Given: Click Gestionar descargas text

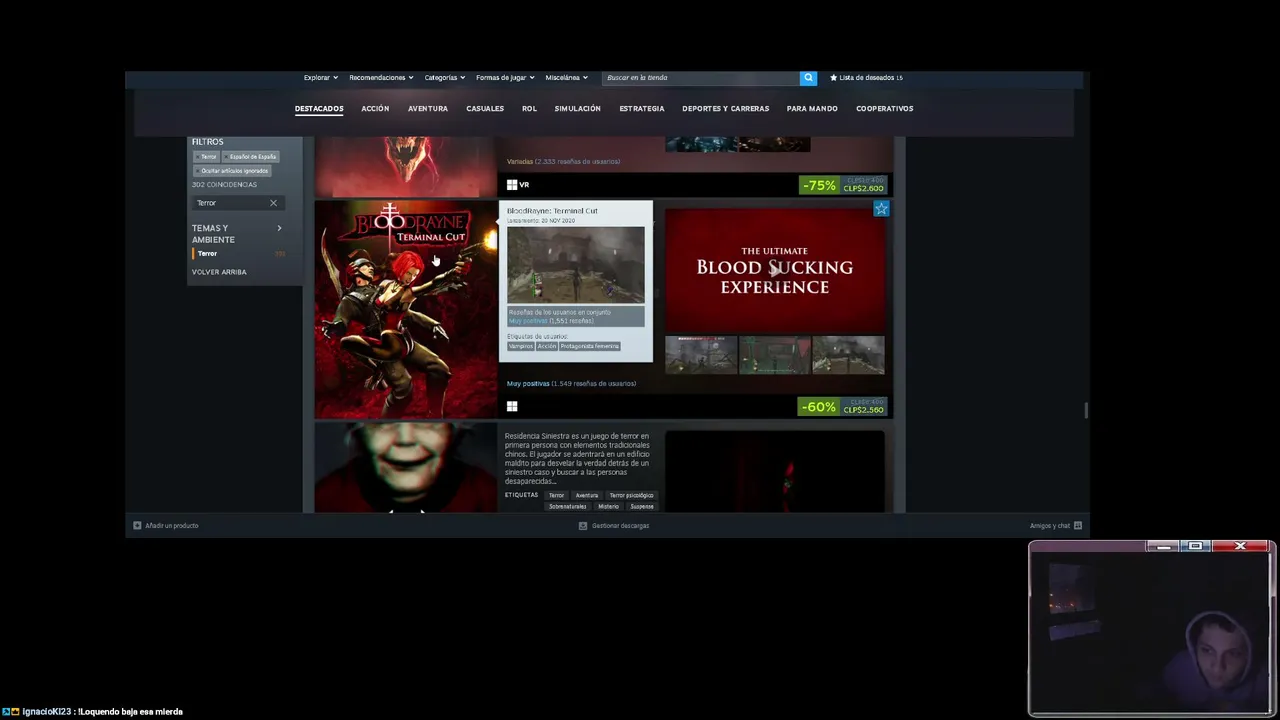Looking at the screenshot, I should point(620,525).
